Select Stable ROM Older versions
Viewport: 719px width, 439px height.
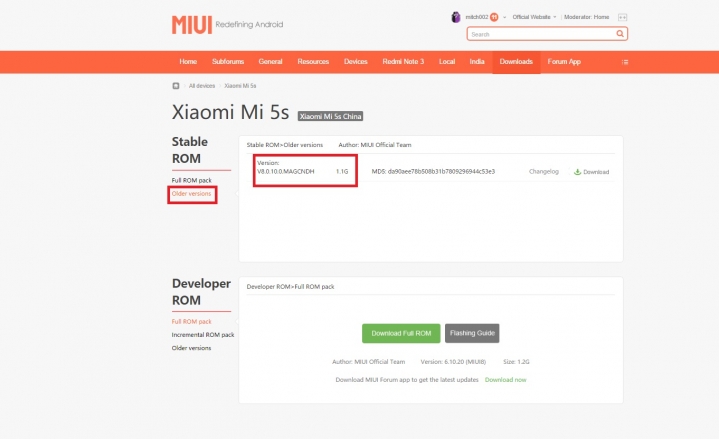tap(192, 194)
